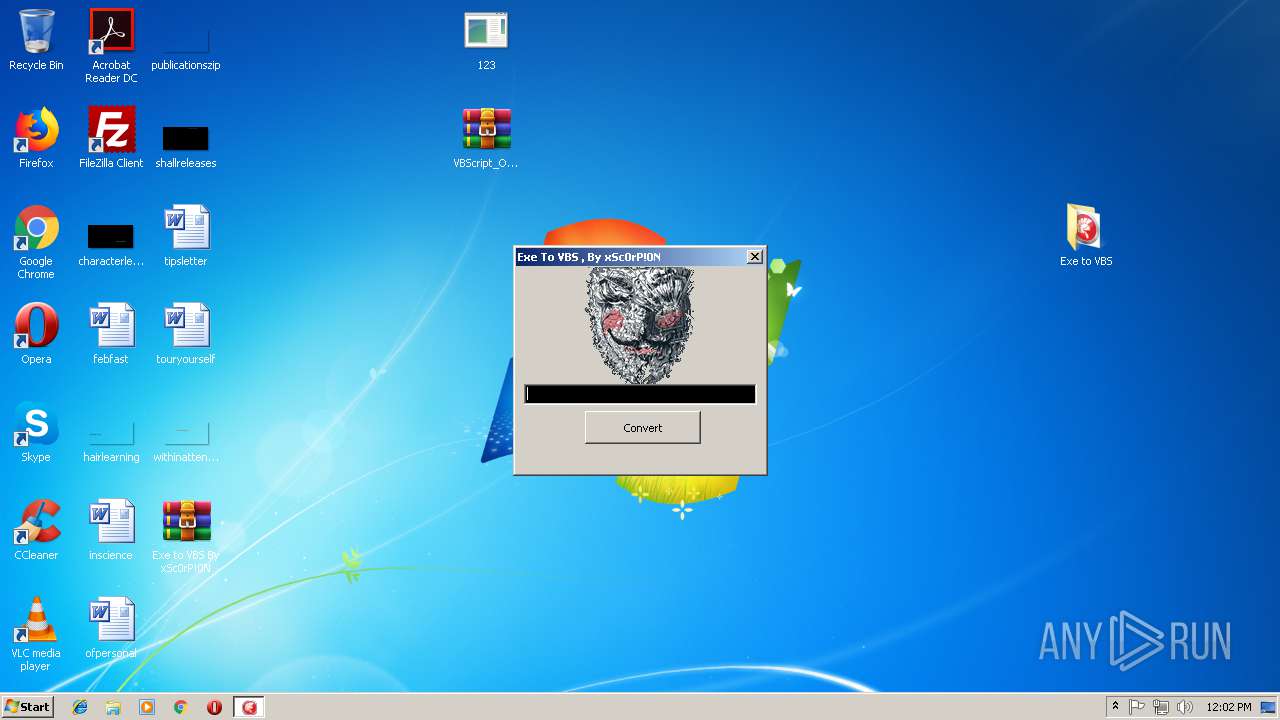Open the Exe to VBS folder
This screenshot has height=720, width=1280.
pos(1086,236)
